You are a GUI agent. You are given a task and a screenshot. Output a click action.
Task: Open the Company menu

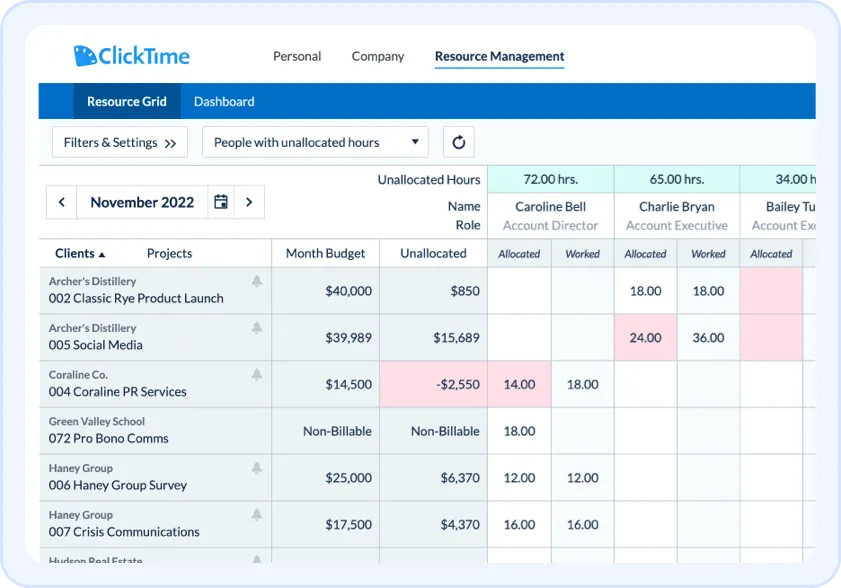[x=378, y=56]
